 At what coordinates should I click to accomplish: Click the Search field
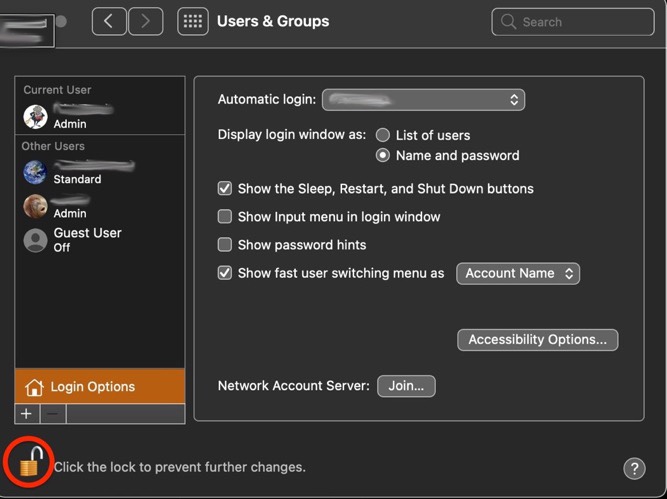pos(572,21)
